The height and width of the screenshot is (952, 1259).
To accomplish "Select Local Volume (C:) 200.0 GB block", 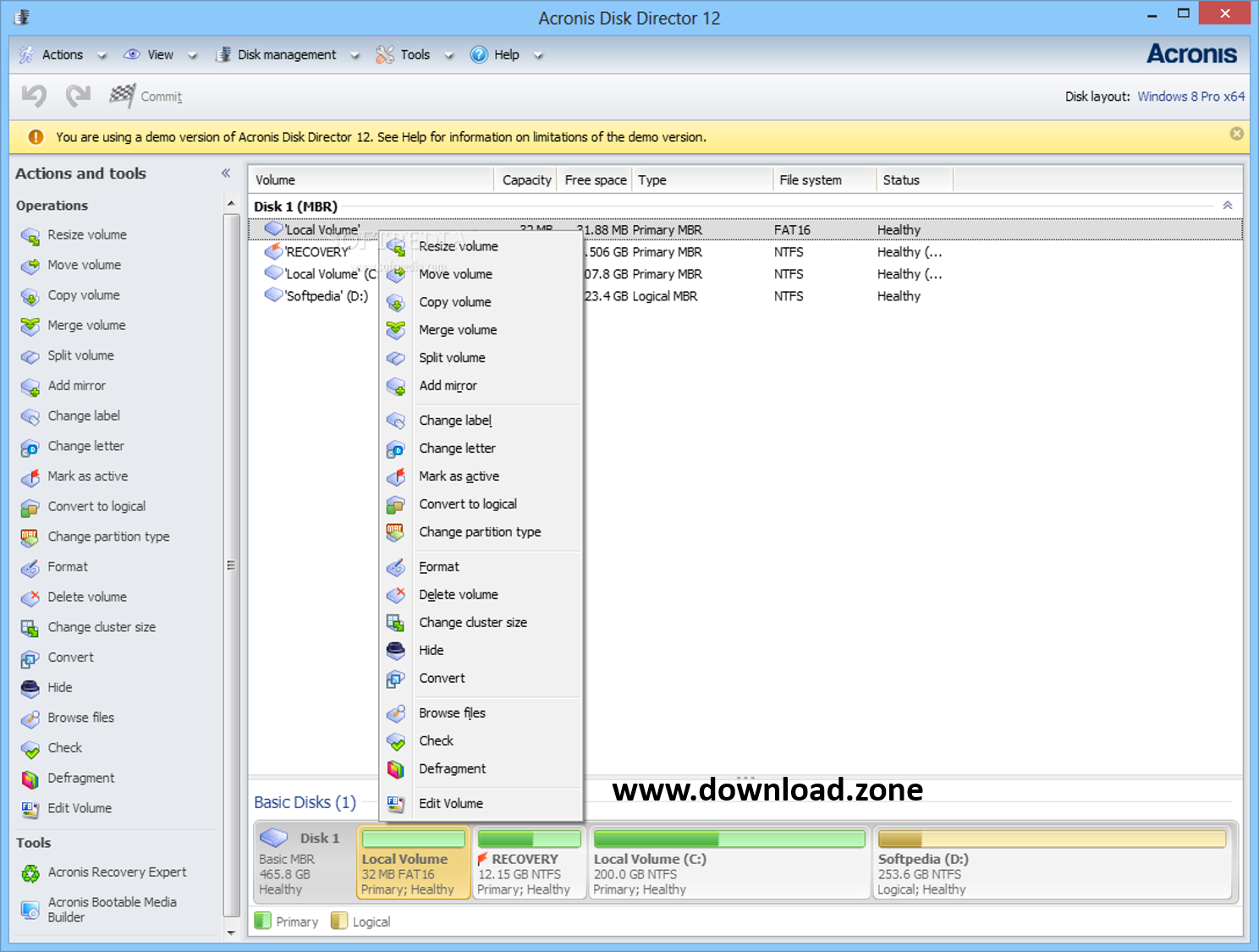I will click(x=730, y=862).
